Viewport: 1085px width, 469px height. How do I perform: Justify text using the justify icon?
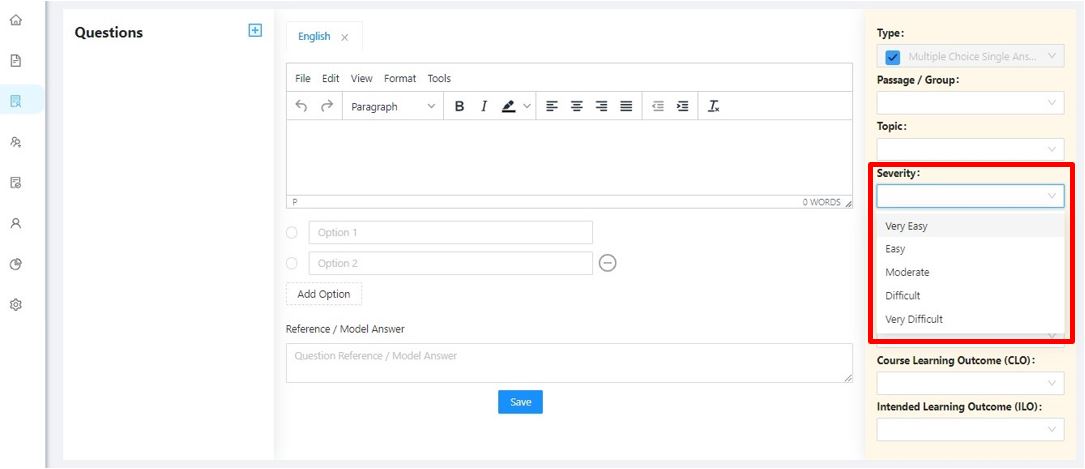[x=625, y=106]
